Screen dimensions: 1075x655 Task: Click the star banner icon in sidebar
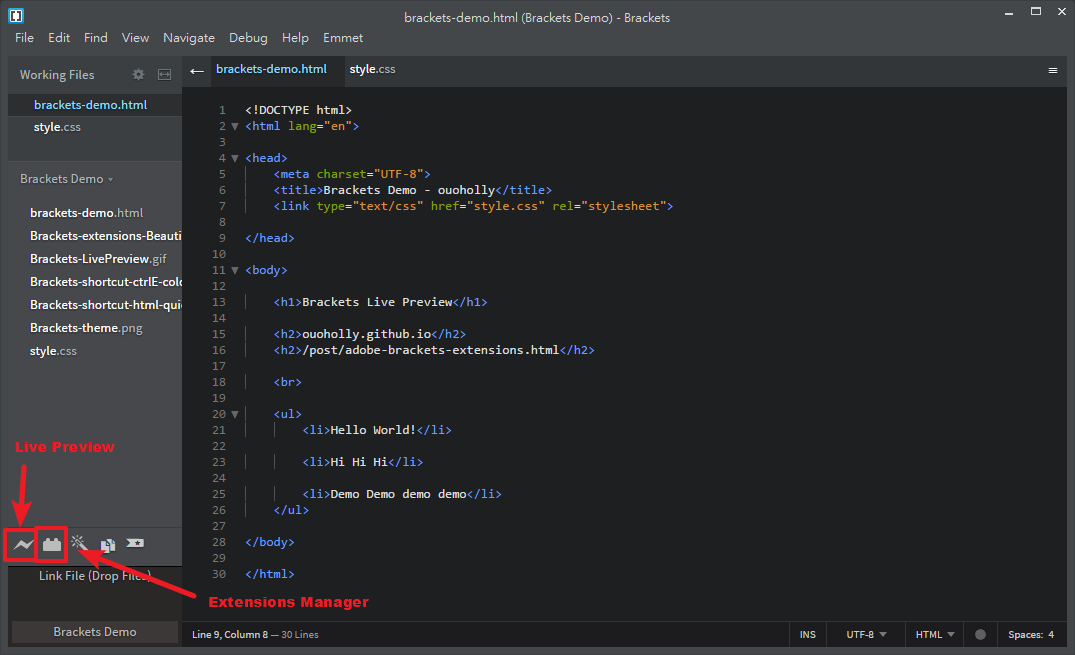coord(135,543)
